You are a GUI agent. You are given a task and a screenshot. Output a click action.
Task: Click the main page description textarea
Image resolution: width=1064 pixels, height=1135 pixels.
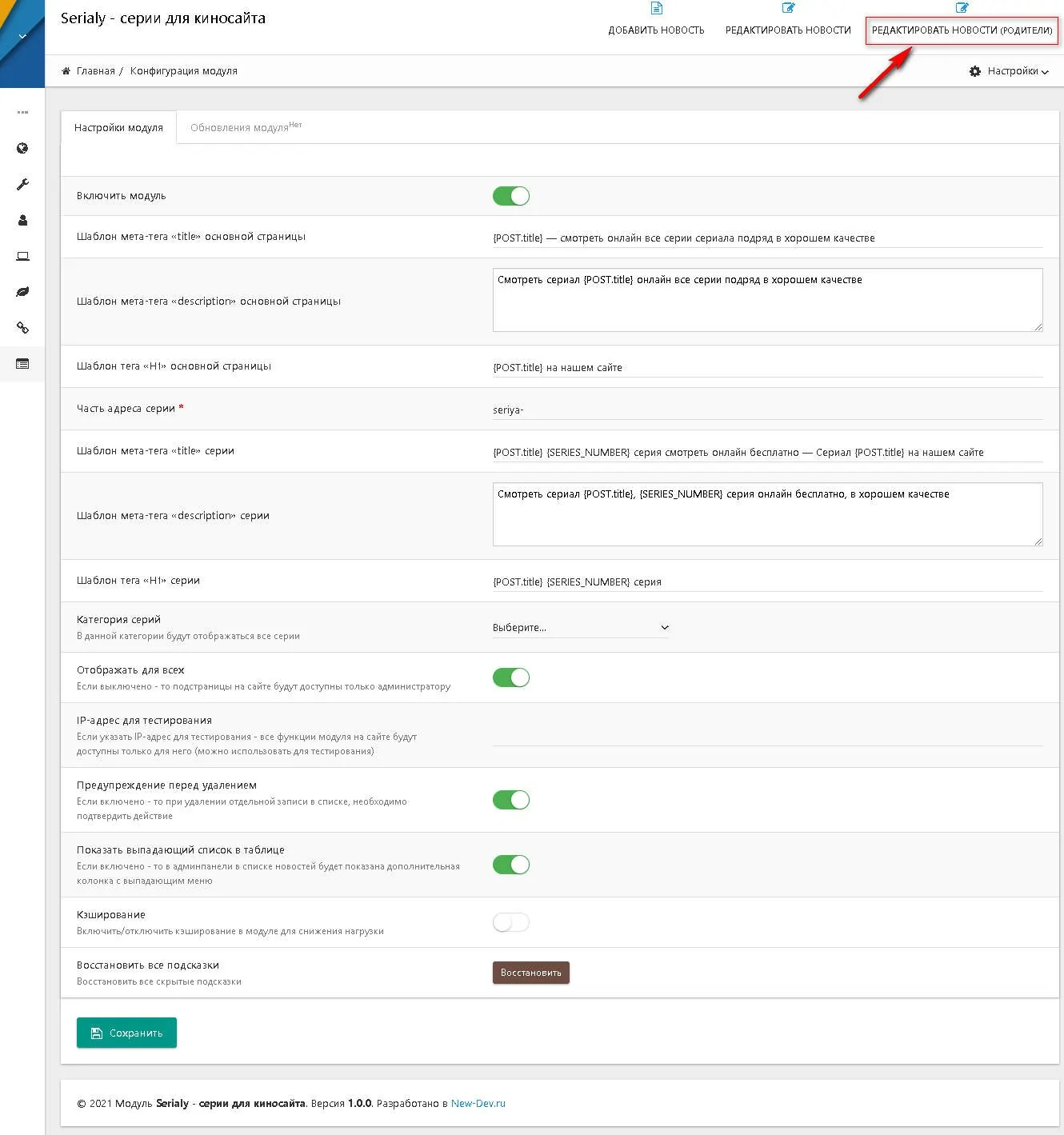coord(767,300)
